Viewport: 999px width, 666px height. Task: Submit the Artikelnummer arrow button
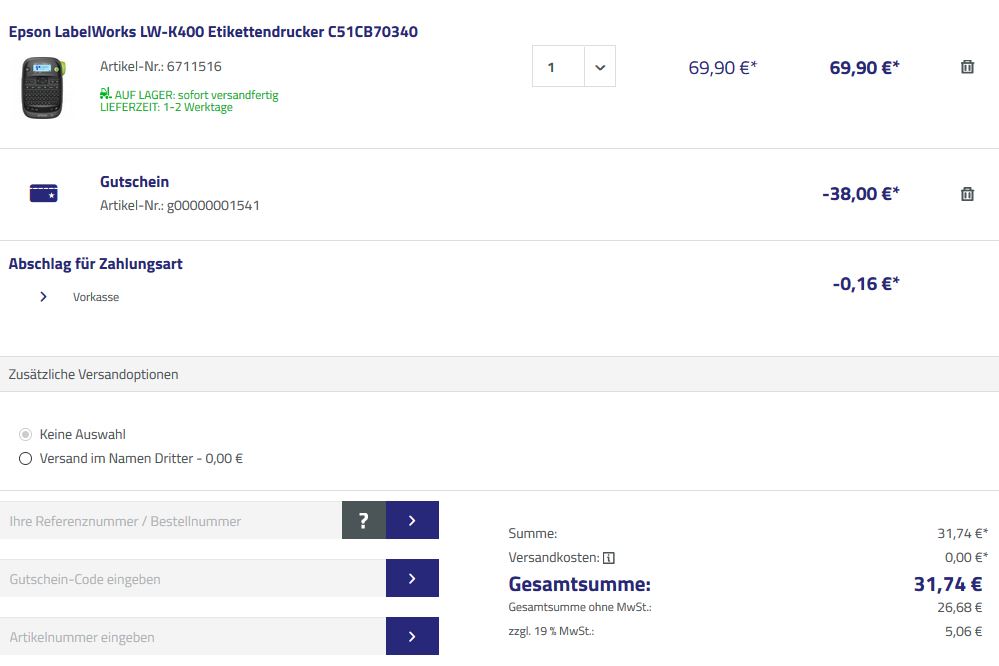pos(412,636)
